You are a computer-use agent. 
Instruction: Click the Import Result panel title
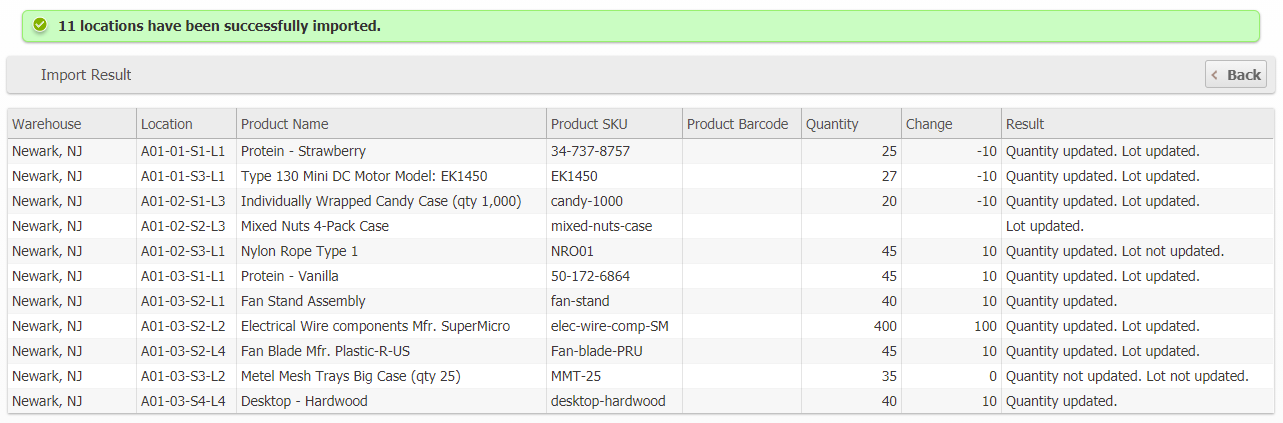point(86,75)
